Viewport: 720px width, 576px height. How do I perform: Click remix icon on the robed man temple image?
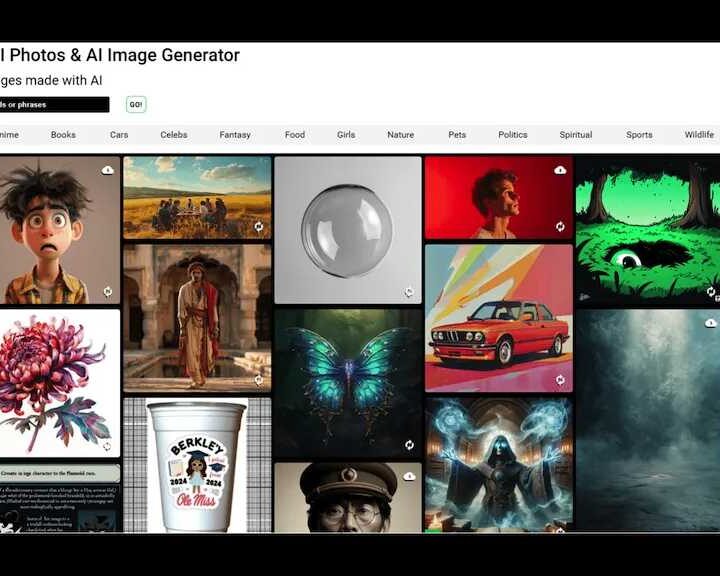pos(259,380)
